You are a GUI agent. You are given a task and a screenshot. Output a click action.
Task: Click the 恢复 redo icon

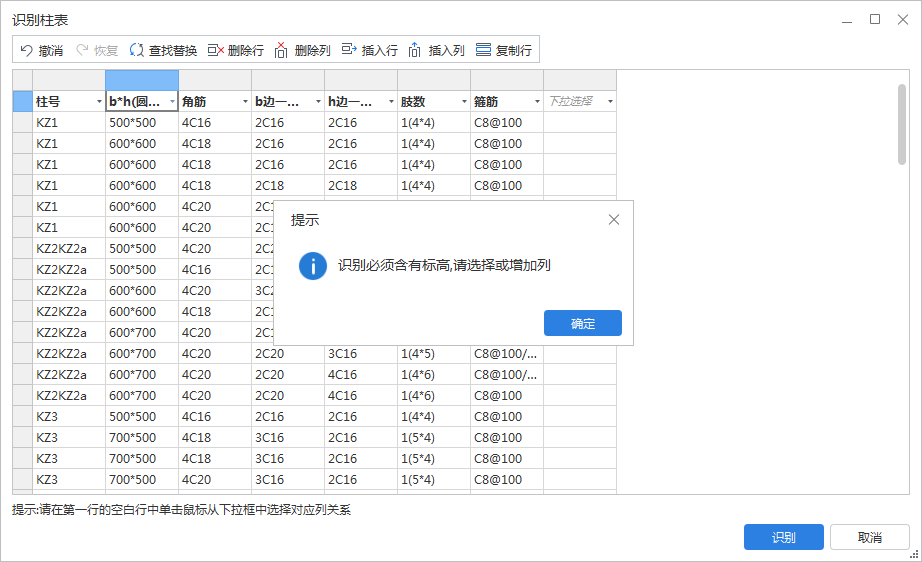[x=82, y=51]
